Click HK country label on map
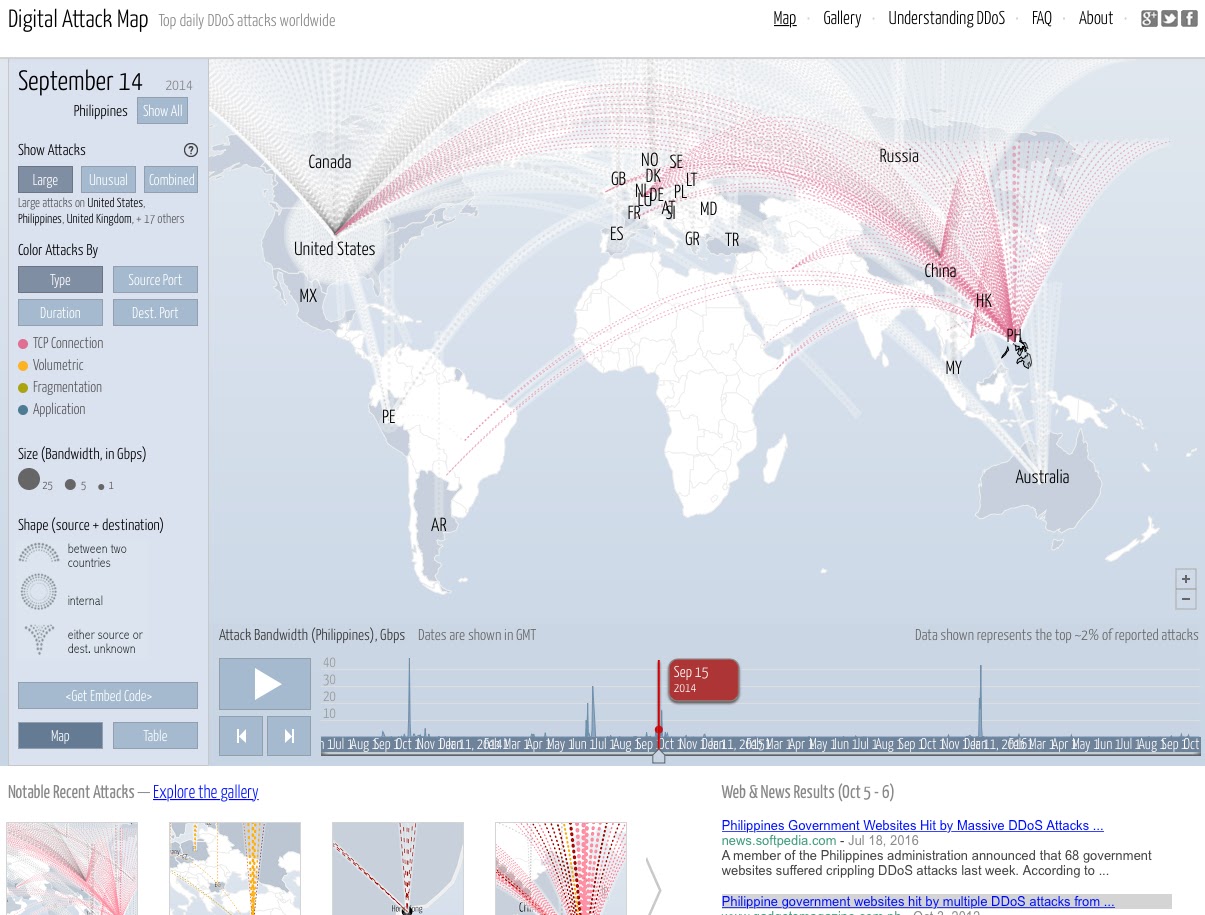 (984, 301)
